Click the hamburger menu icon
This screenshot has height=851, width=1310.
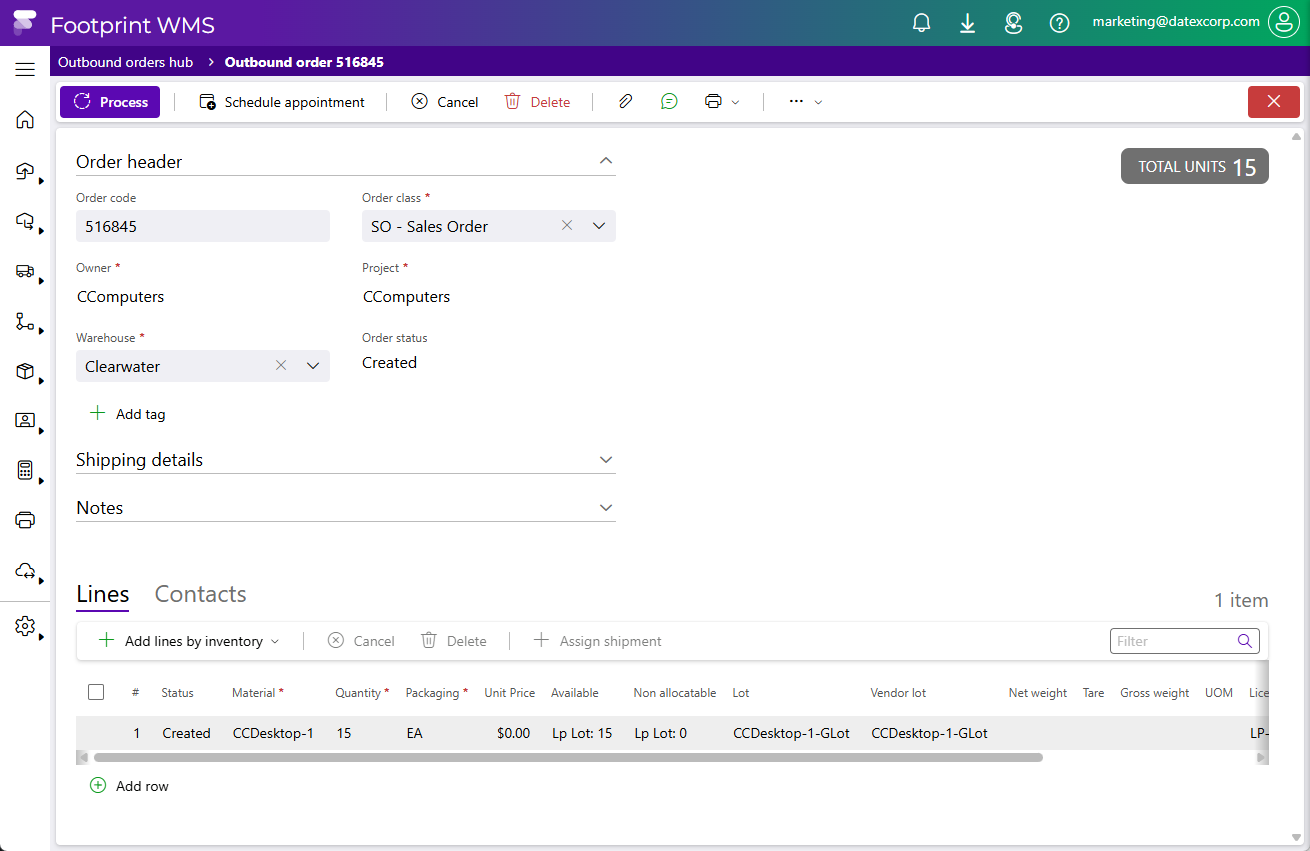tap(25, 70)
